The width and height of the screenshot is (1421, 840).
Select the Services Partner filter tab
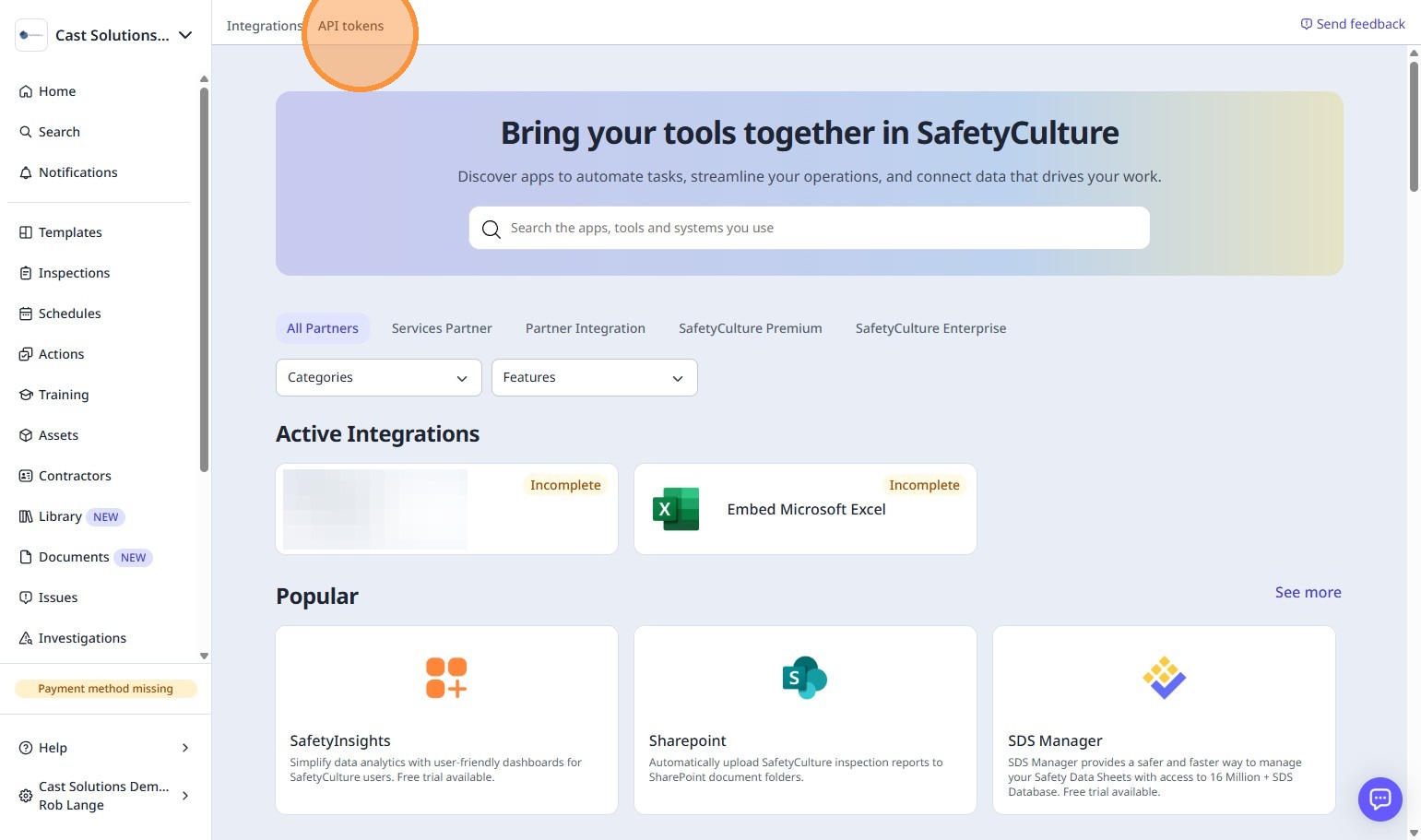point(442,328)
